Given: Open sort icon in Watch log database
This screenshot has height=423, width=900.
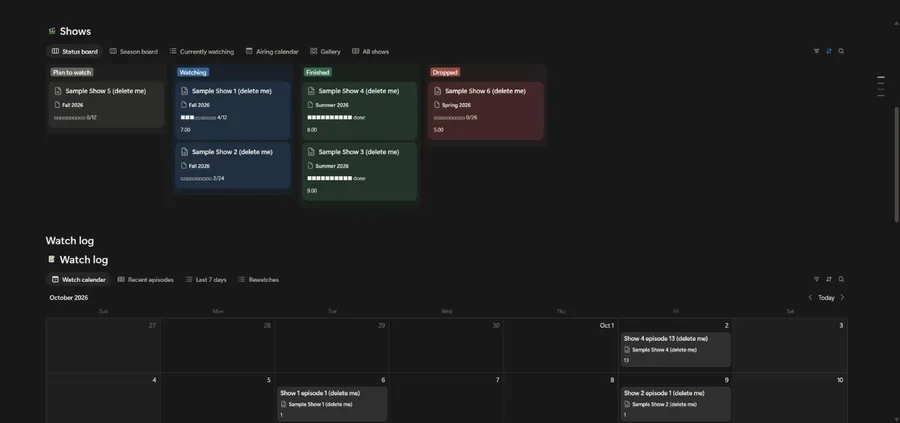Looking at the screenshot, I should pyautogui.click(x=829, y=280).
